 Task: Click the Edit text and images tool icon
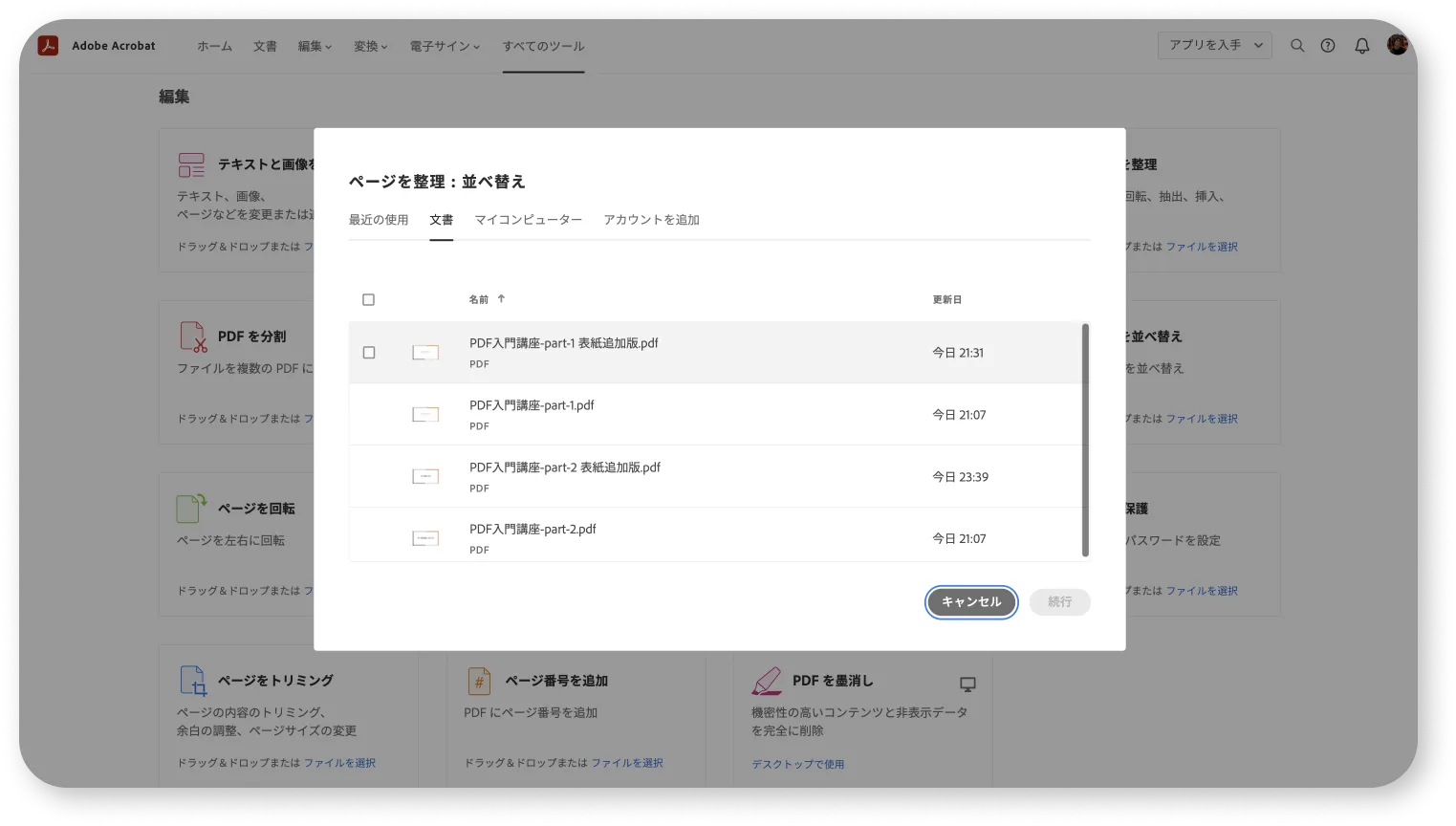pos(191,164)
